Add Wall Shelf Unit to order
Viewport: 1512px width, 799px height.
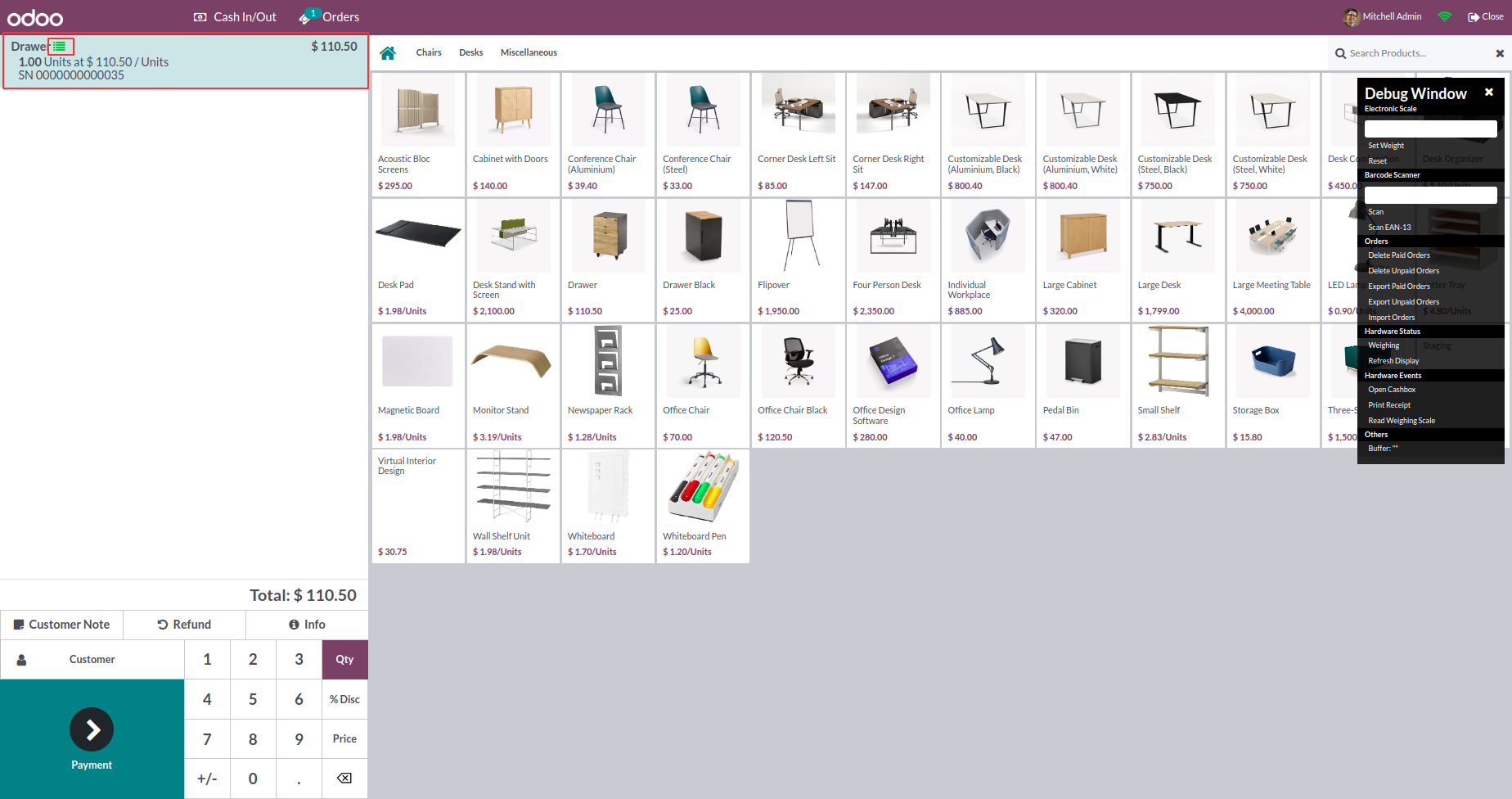coord(513,506)
